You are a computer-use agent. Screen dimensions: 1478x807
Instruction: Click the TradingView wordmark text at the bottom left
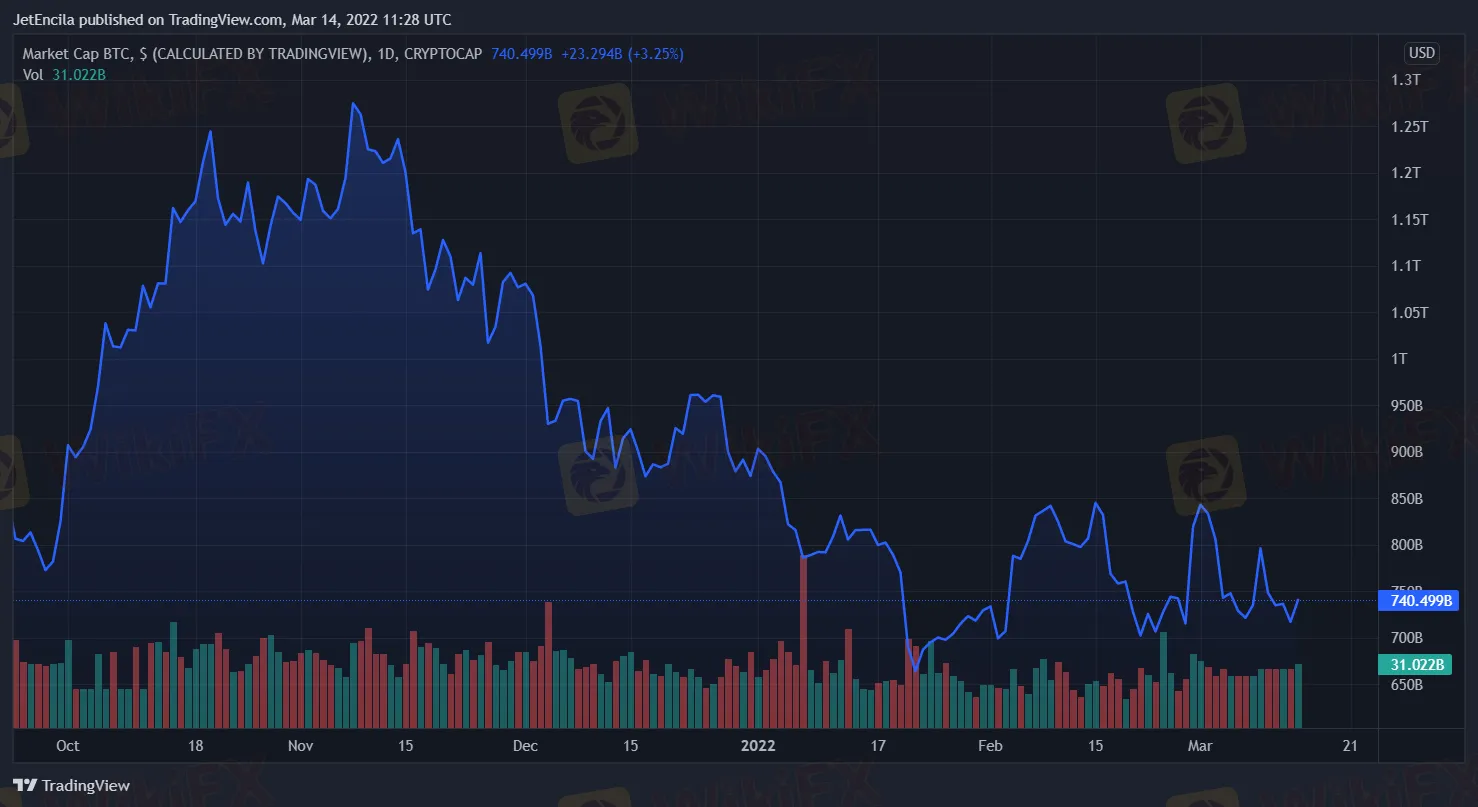[x=86, y=786]
